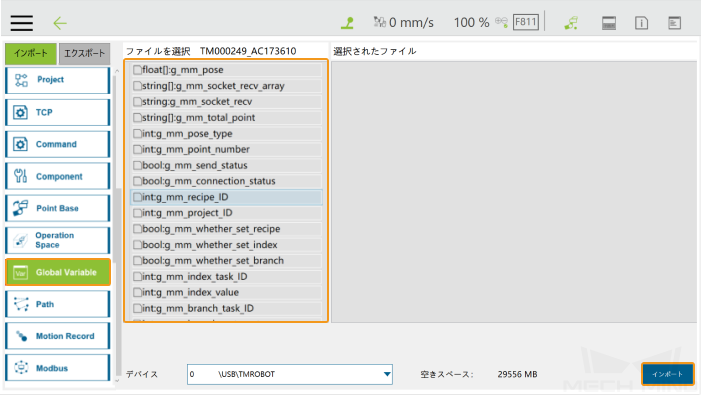This screenshot has height=396, width=701.
Task: Select the Modbus category
Action: coord(58,368)
